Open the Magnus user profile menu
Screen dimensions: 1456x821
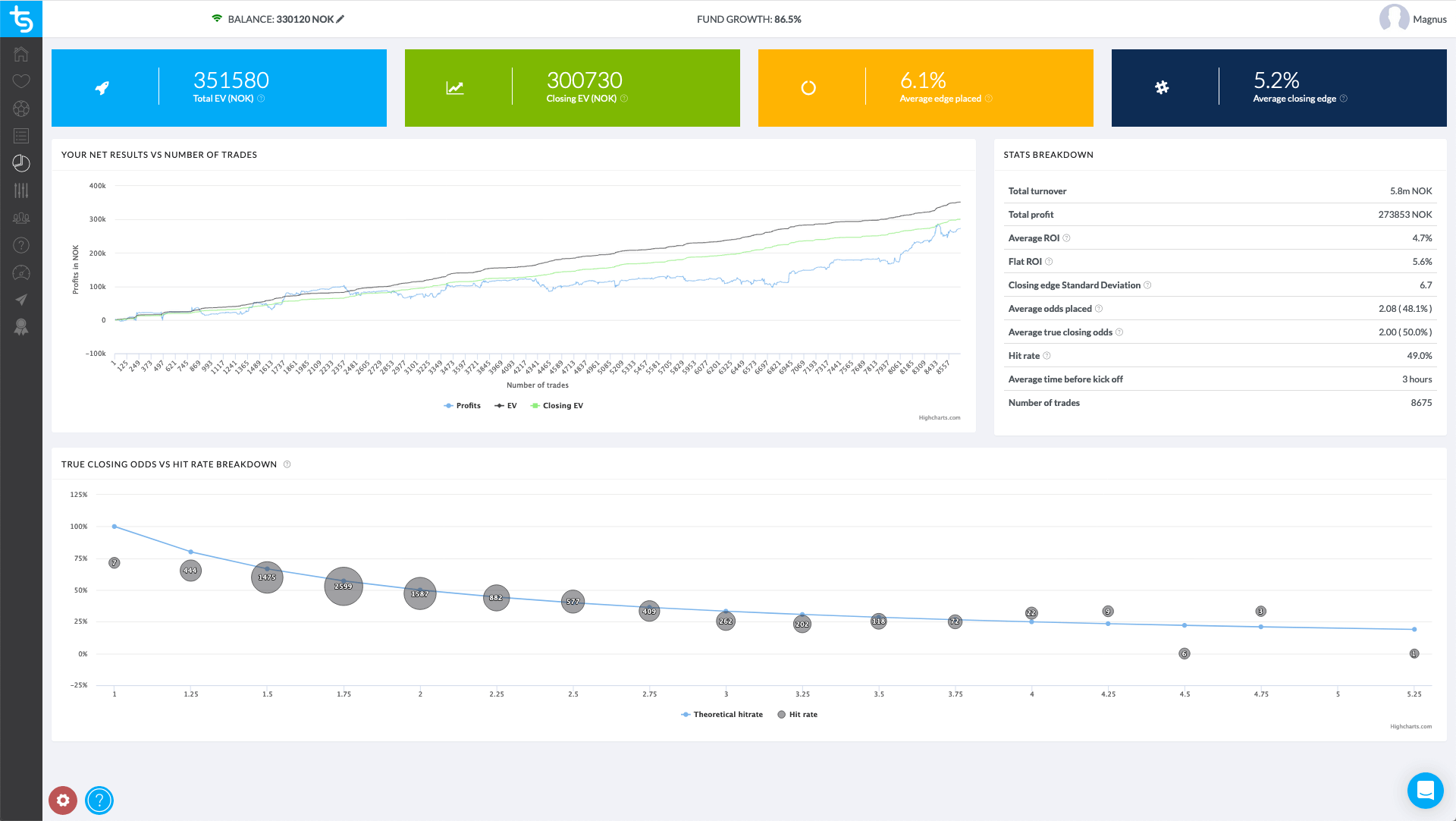click(x=1413, y=19)
